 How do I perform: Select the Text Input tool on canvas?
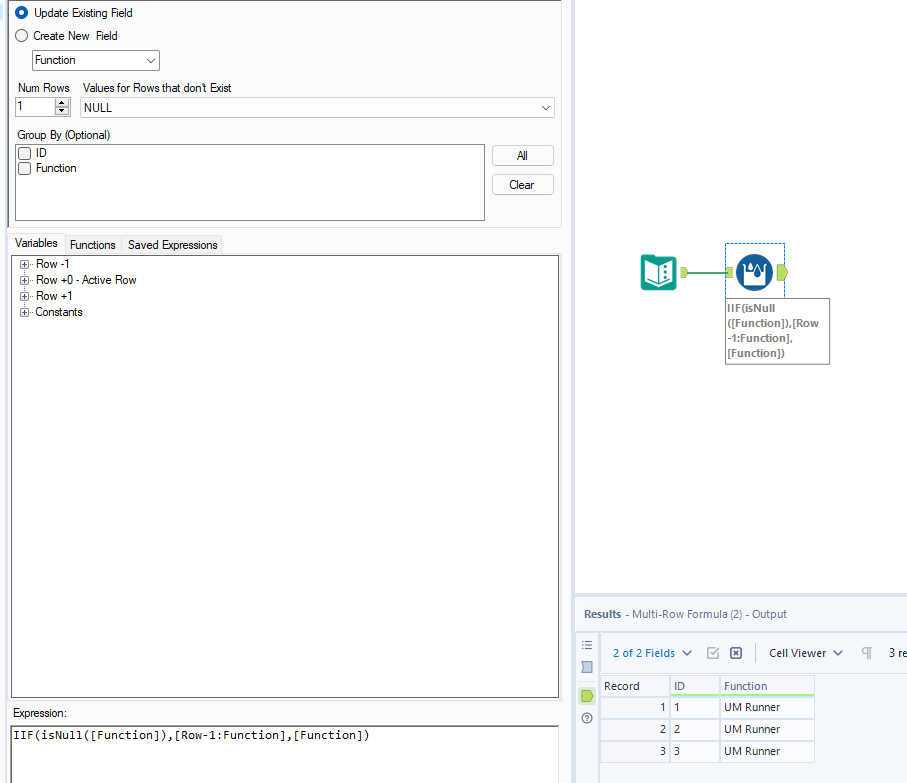click(658, 272)
